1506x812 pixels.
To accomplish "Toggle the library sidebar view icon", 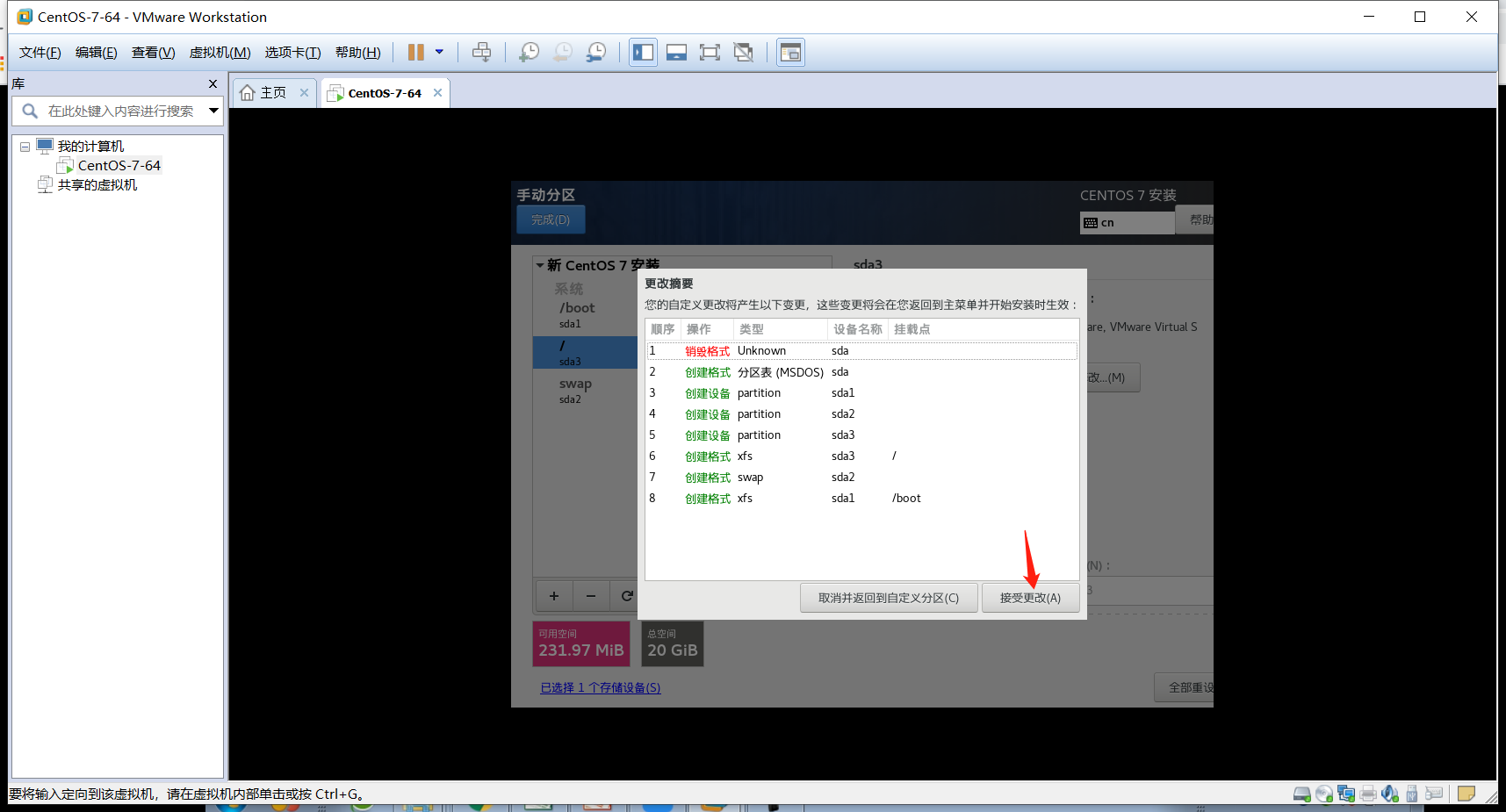I will (643, 53).
